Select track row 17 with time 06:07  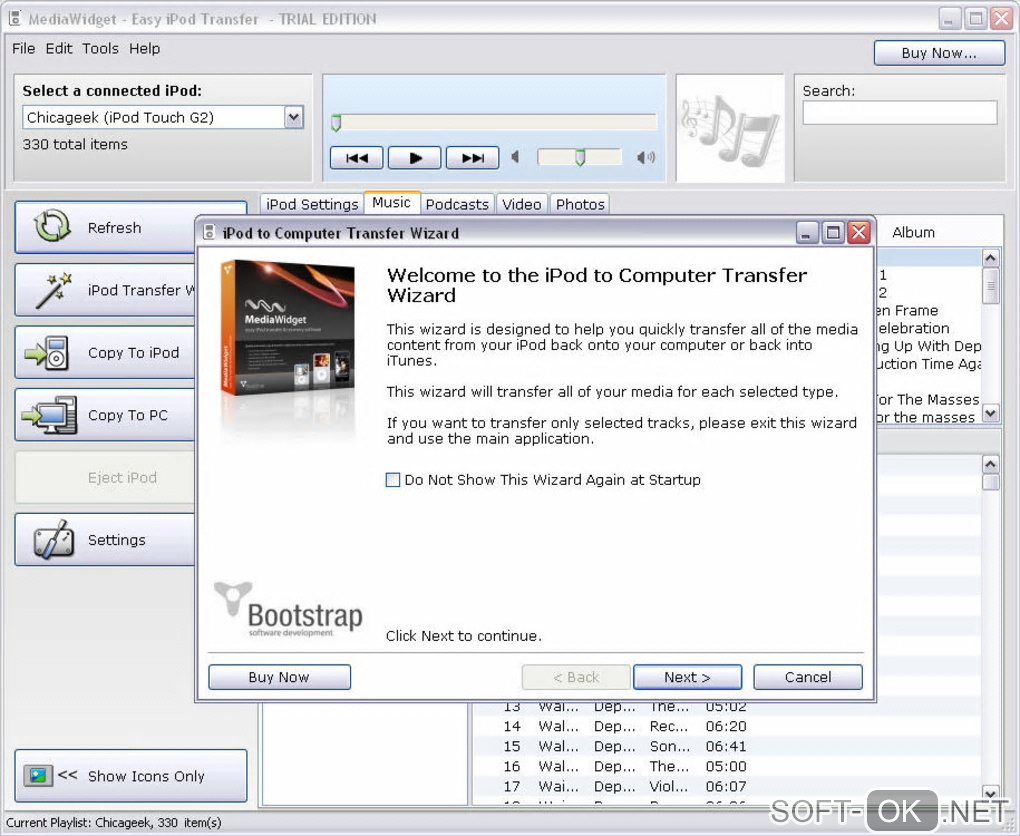pyautogui.click(x=726, y=787)
